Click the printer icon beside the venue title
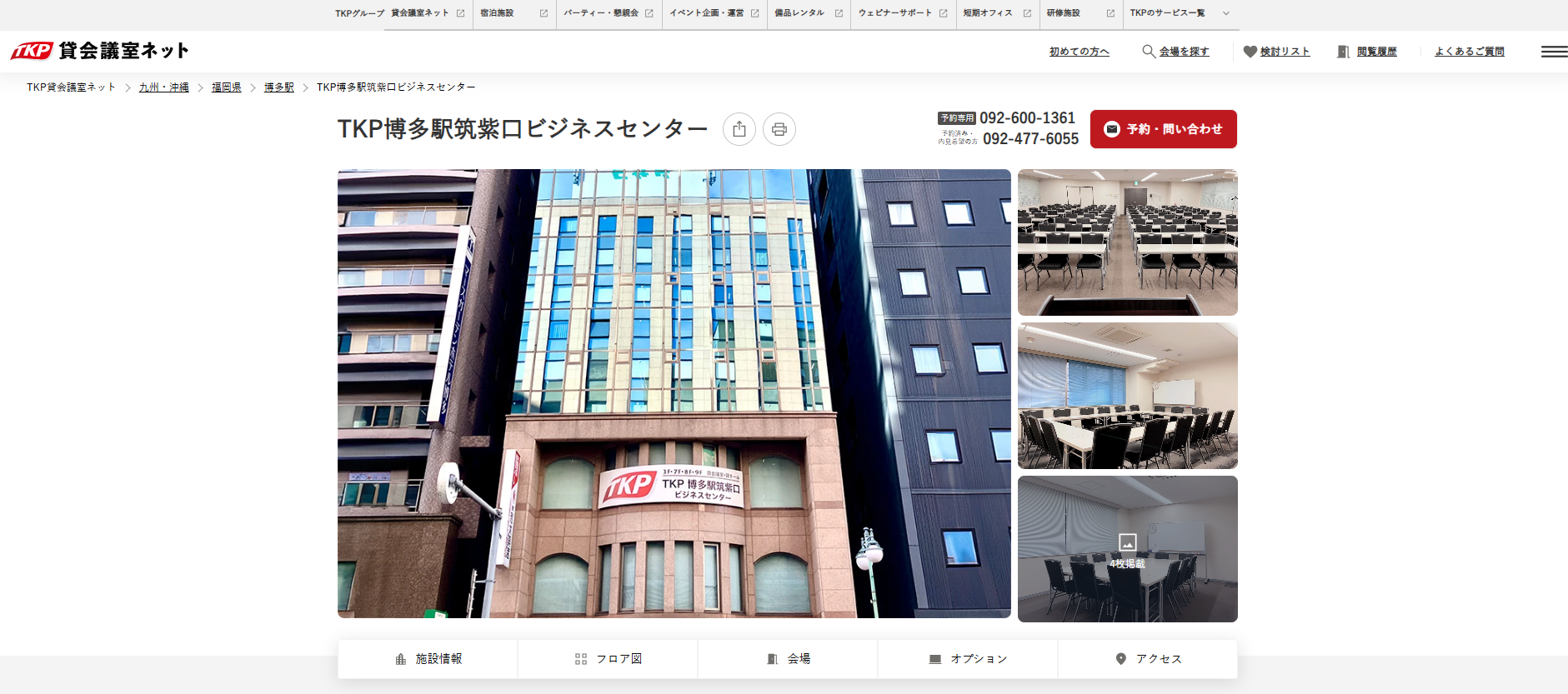1568x694 pixels. pos(779,129)
